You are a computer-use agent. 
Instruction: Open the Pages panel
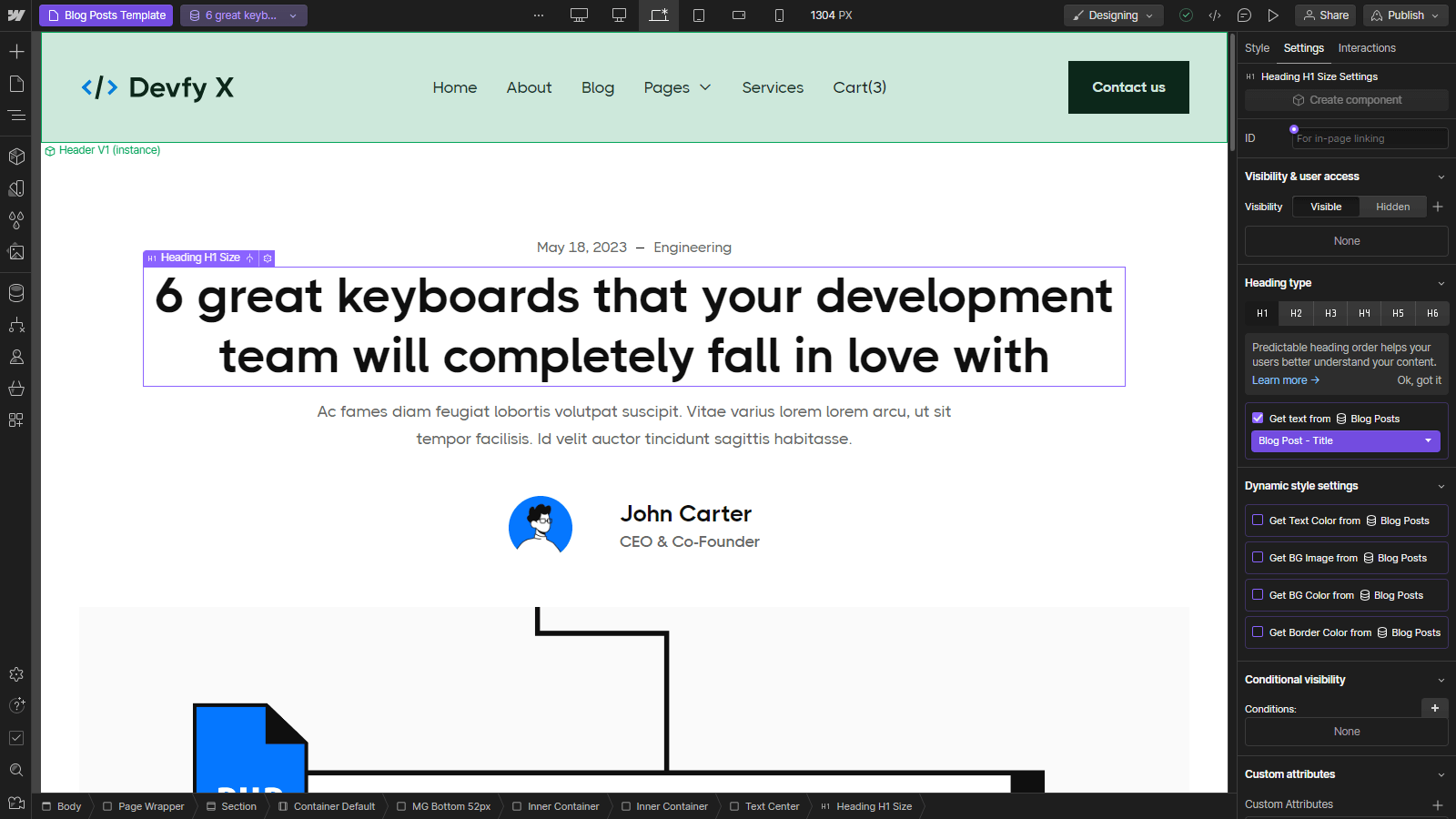(16, 84)
